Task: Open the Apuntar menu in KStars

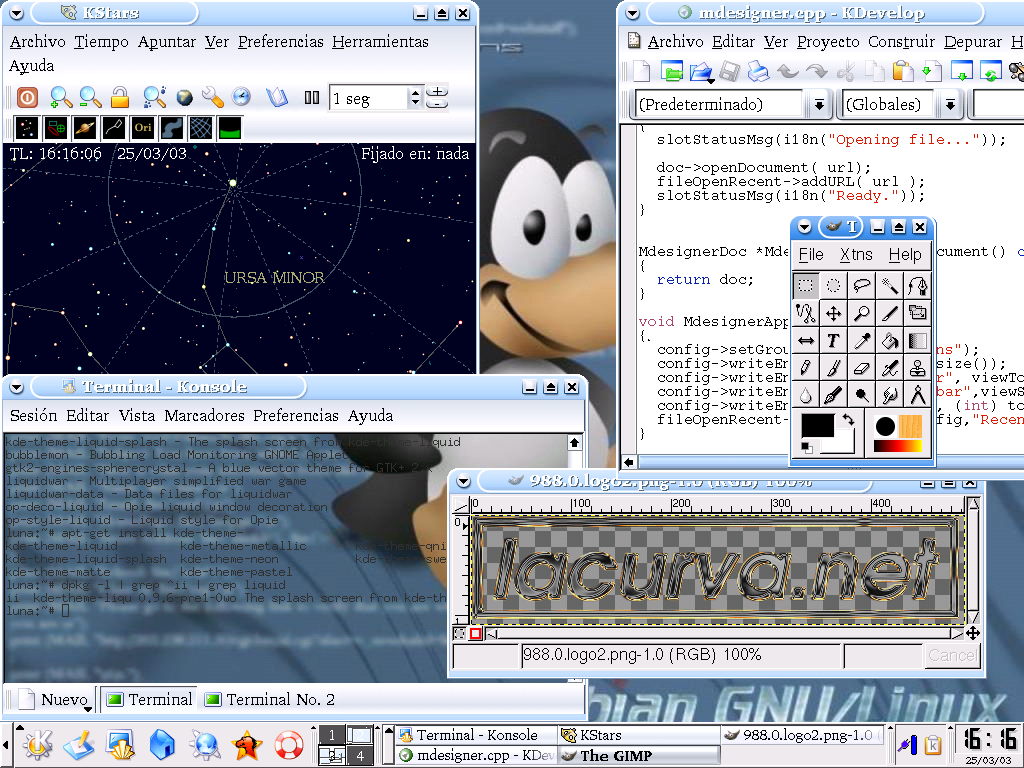Action: [x=167, y=42]
